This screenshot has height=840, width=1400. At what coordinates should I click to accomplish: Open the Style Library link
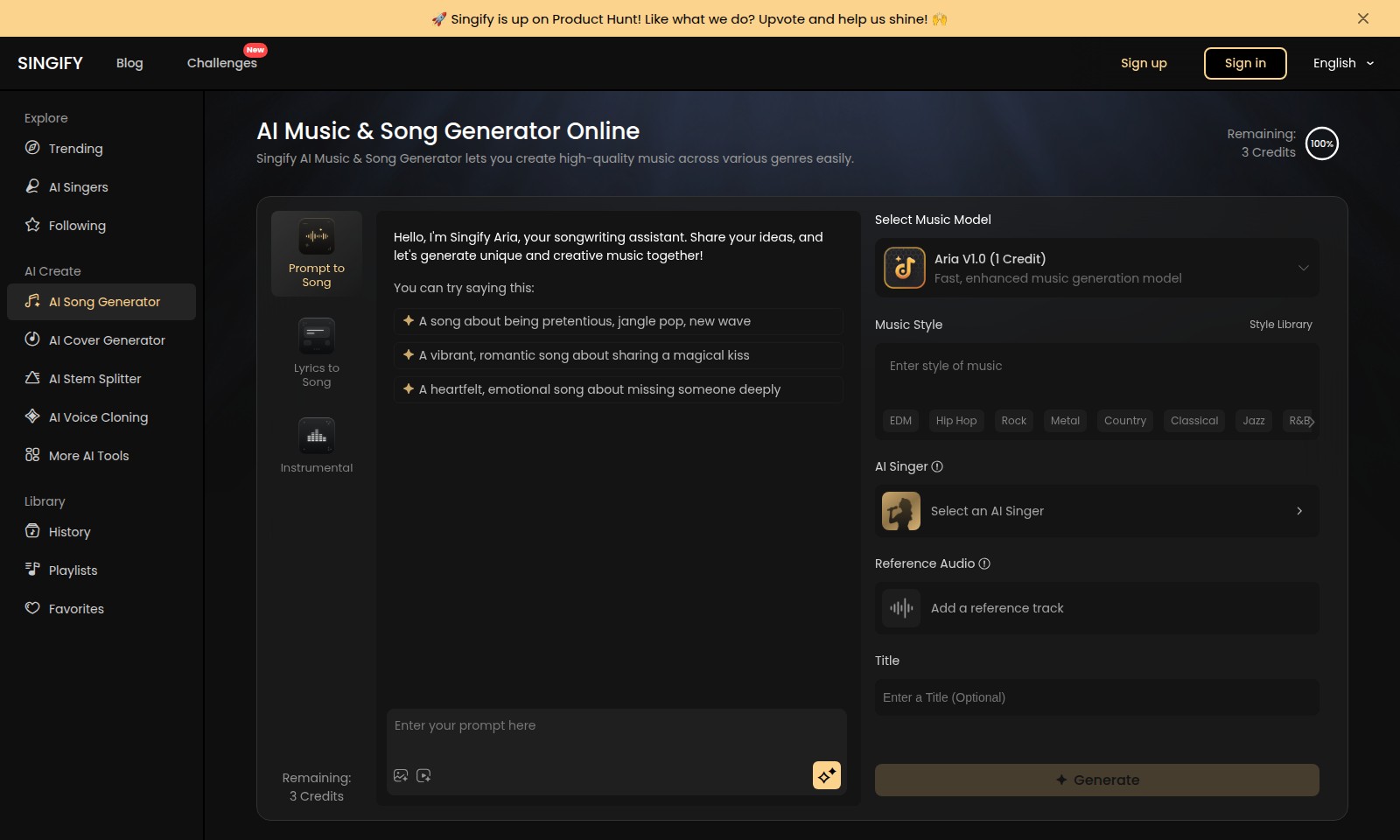[1281, 325]
